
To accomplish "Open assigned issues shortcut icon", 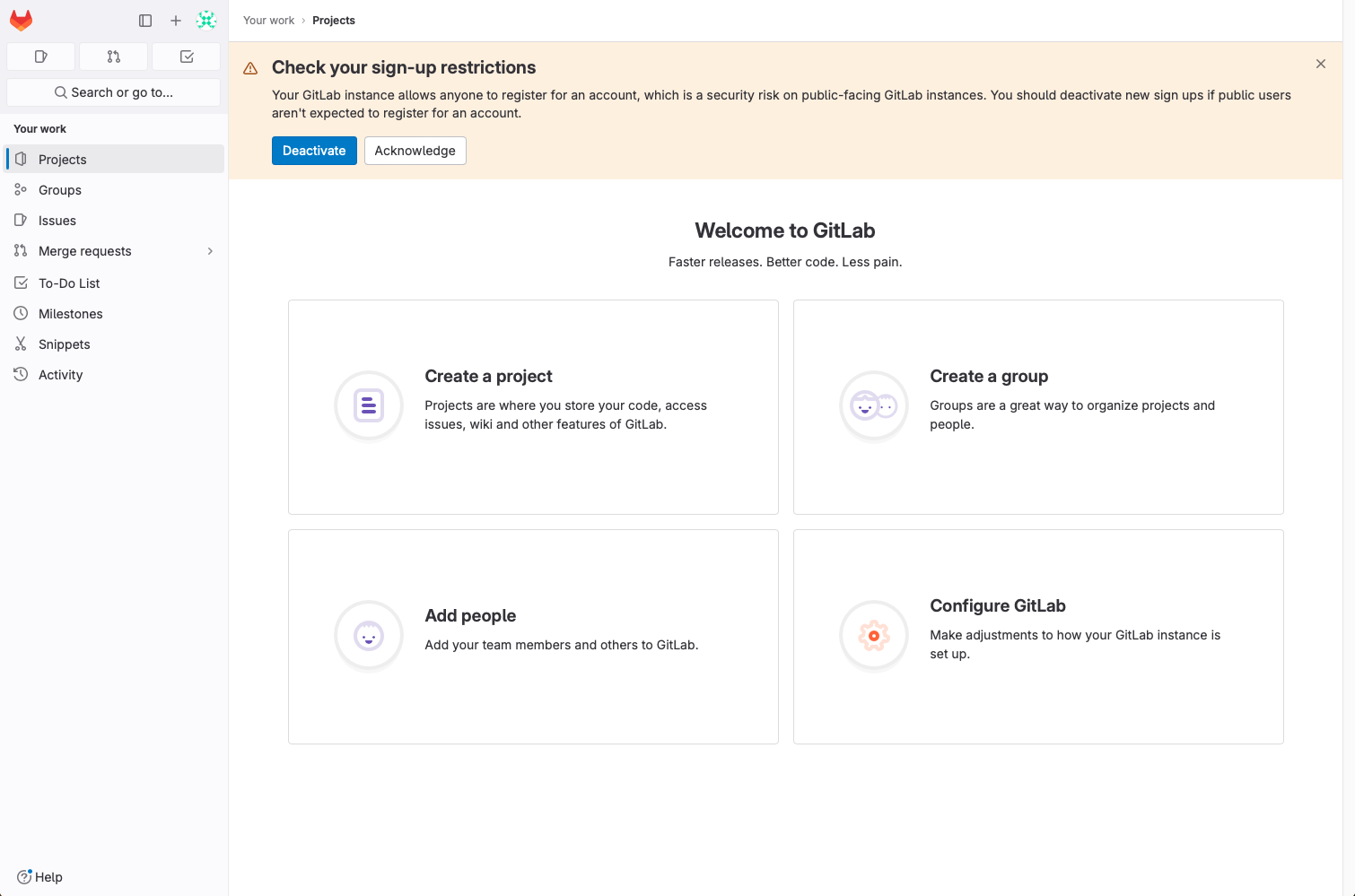I will click(x=40, y=57).
